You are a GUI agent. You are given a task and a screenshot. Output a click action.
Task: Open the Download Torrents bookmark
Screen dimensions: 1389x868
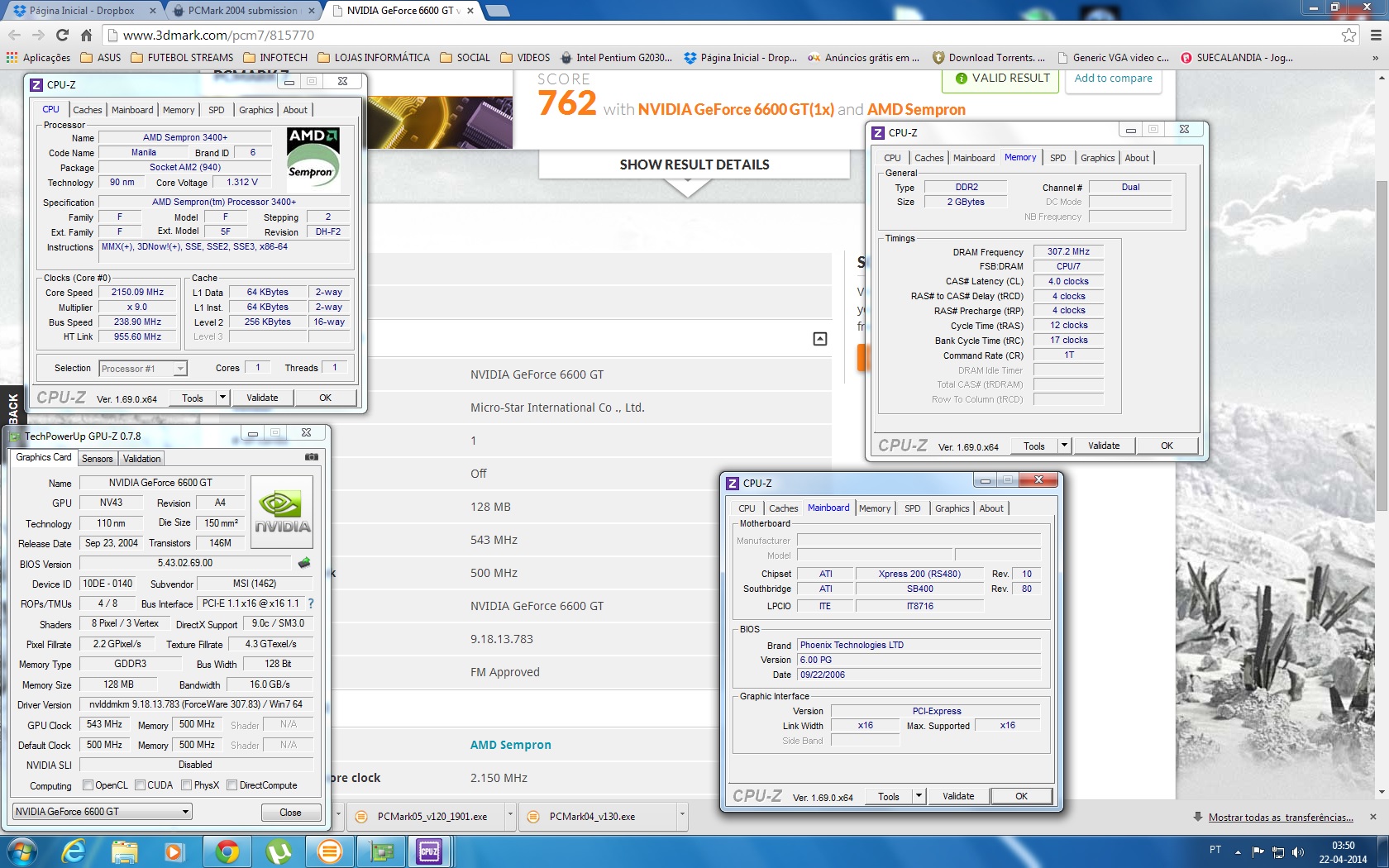pos(989,58)
